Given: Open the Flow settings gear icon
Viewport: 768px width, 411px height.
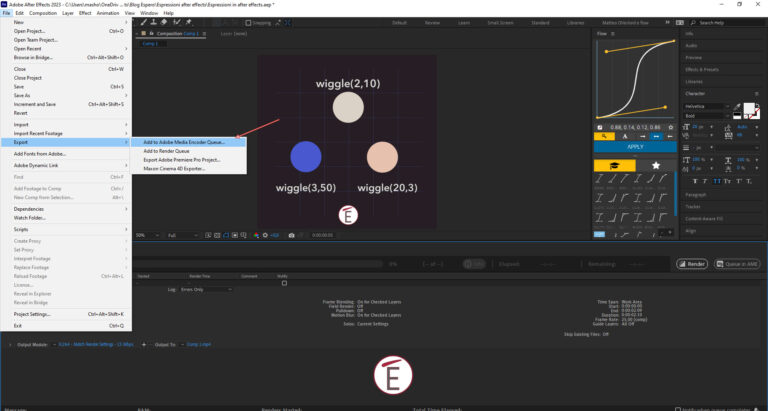Looking at the screenshot, I should (671, 127).
